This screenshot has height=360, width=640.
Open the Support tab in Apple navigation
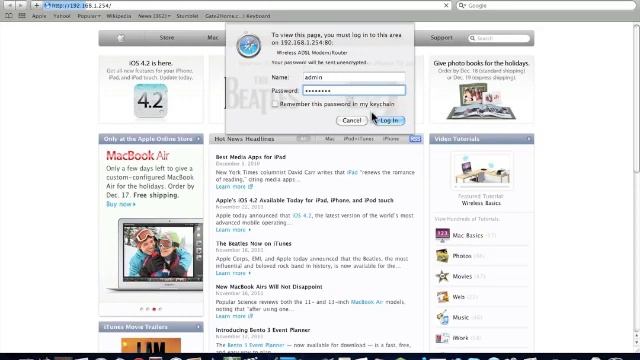[x=441, y=38]
